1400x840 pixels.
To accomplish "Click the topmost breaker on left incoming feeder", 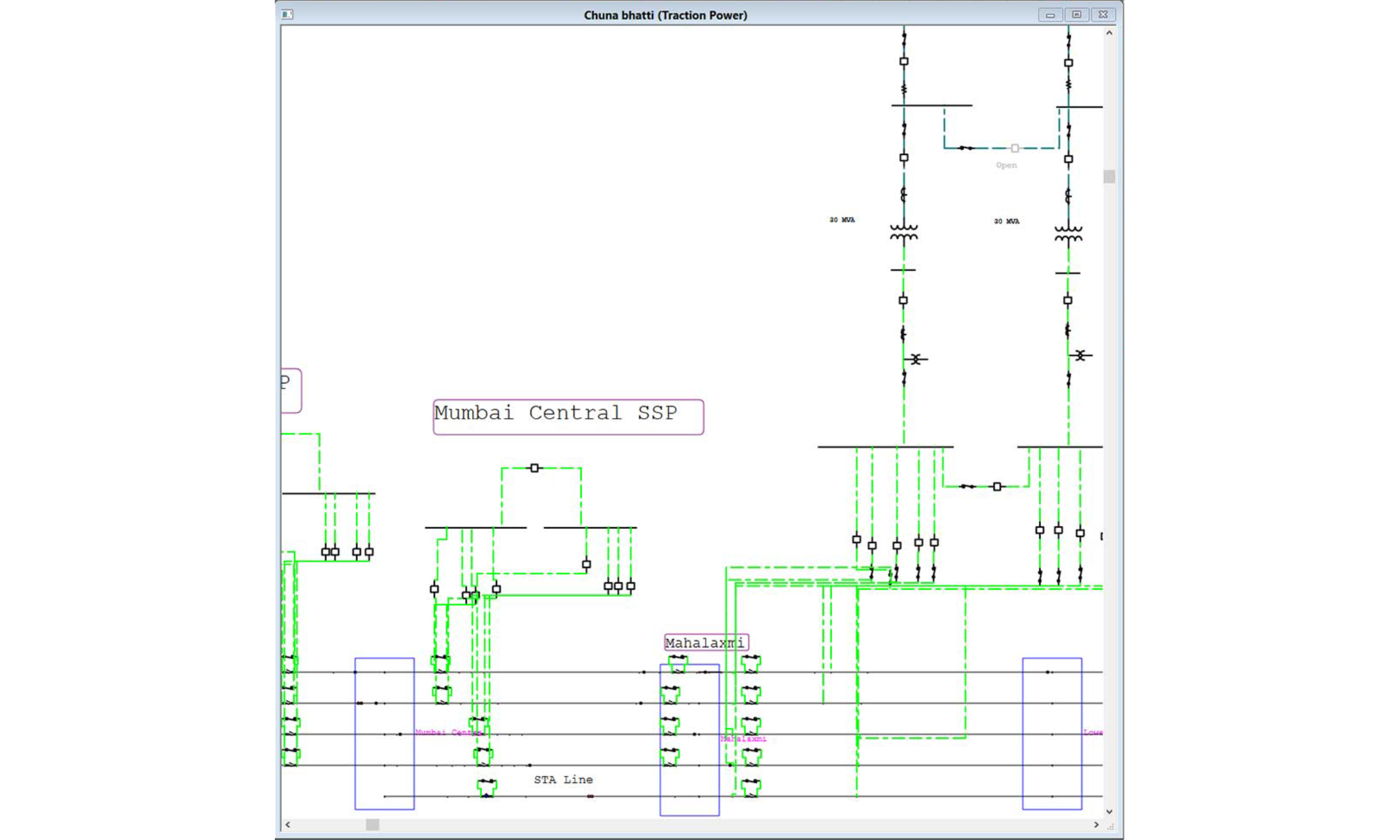I will click(903, 61).
